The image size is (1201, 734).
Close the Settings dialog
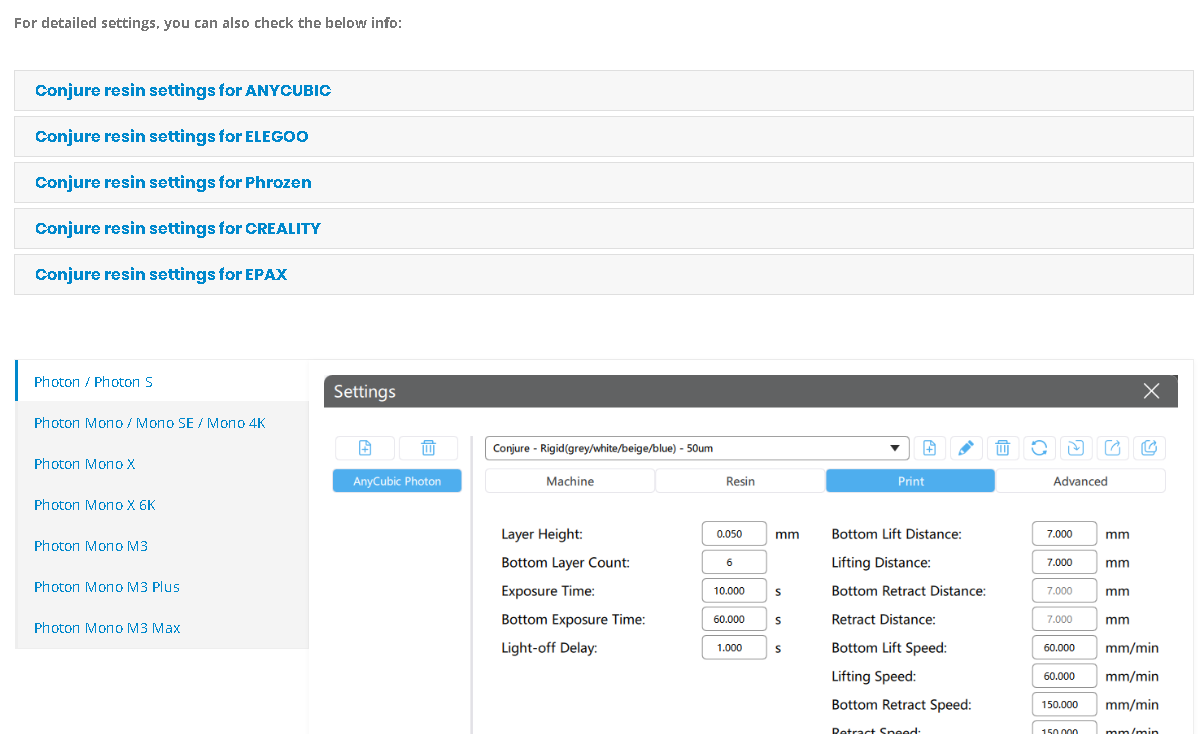pos(1151,391)
